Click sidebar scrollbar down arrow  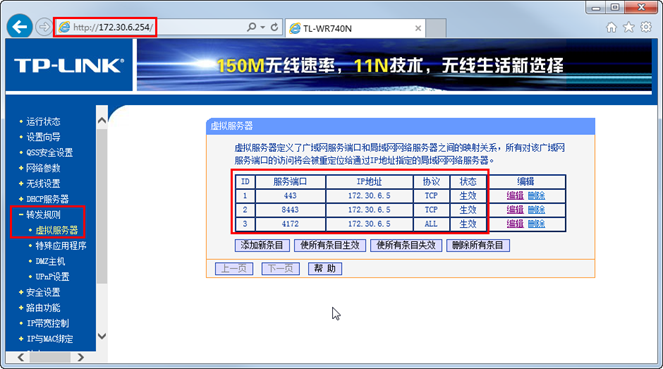tap(102, 336)
